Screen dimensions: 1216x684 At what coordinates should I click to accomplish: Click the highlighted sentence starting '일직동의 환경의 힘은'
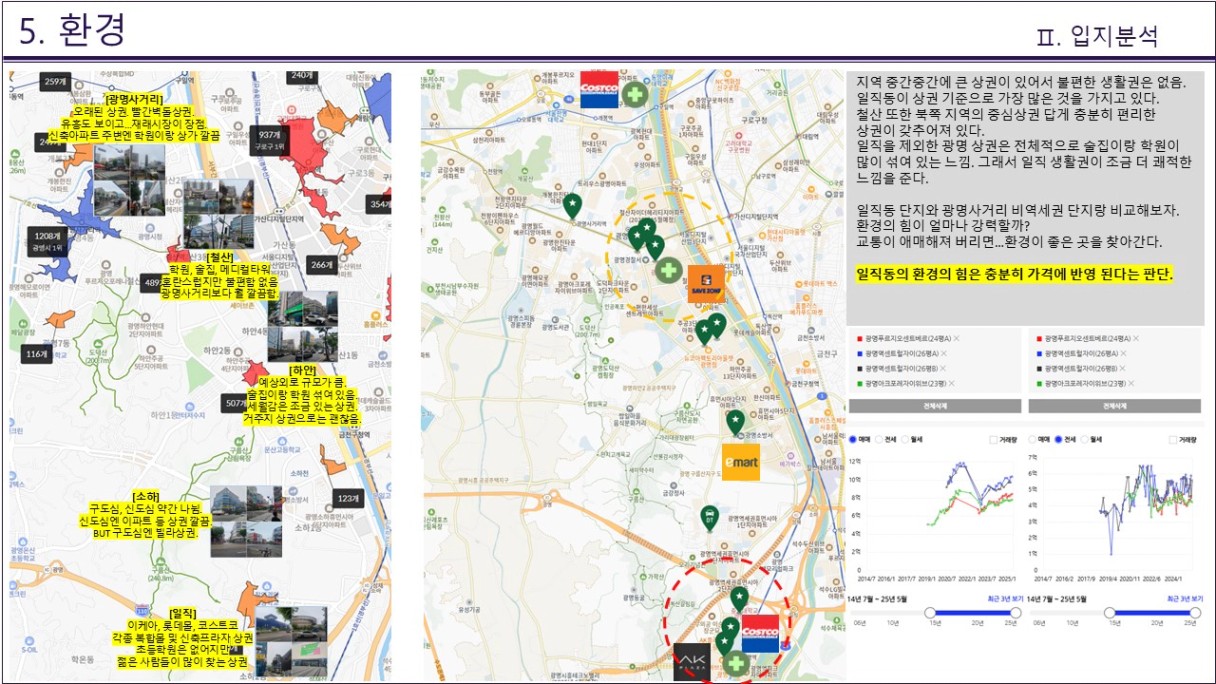pos(1015,273)
